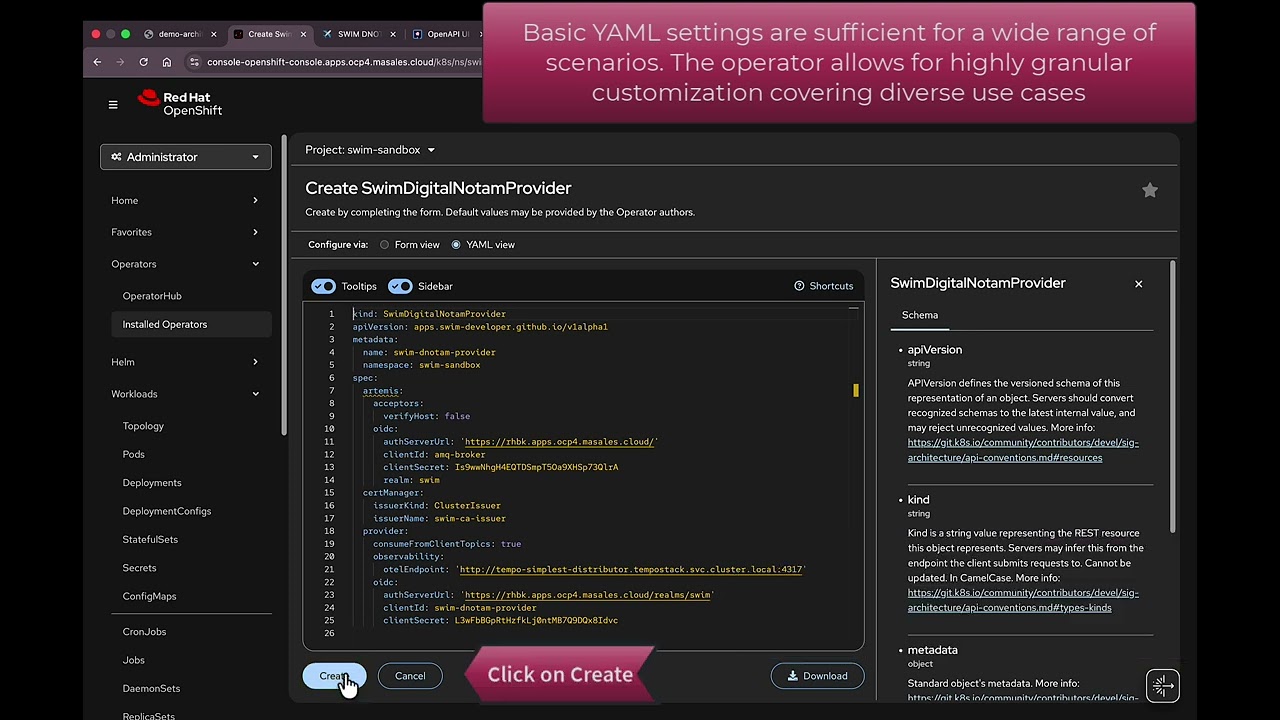1280x720 pixels.
Task: Click the macOS red close window button
Action: pos(96,34)
